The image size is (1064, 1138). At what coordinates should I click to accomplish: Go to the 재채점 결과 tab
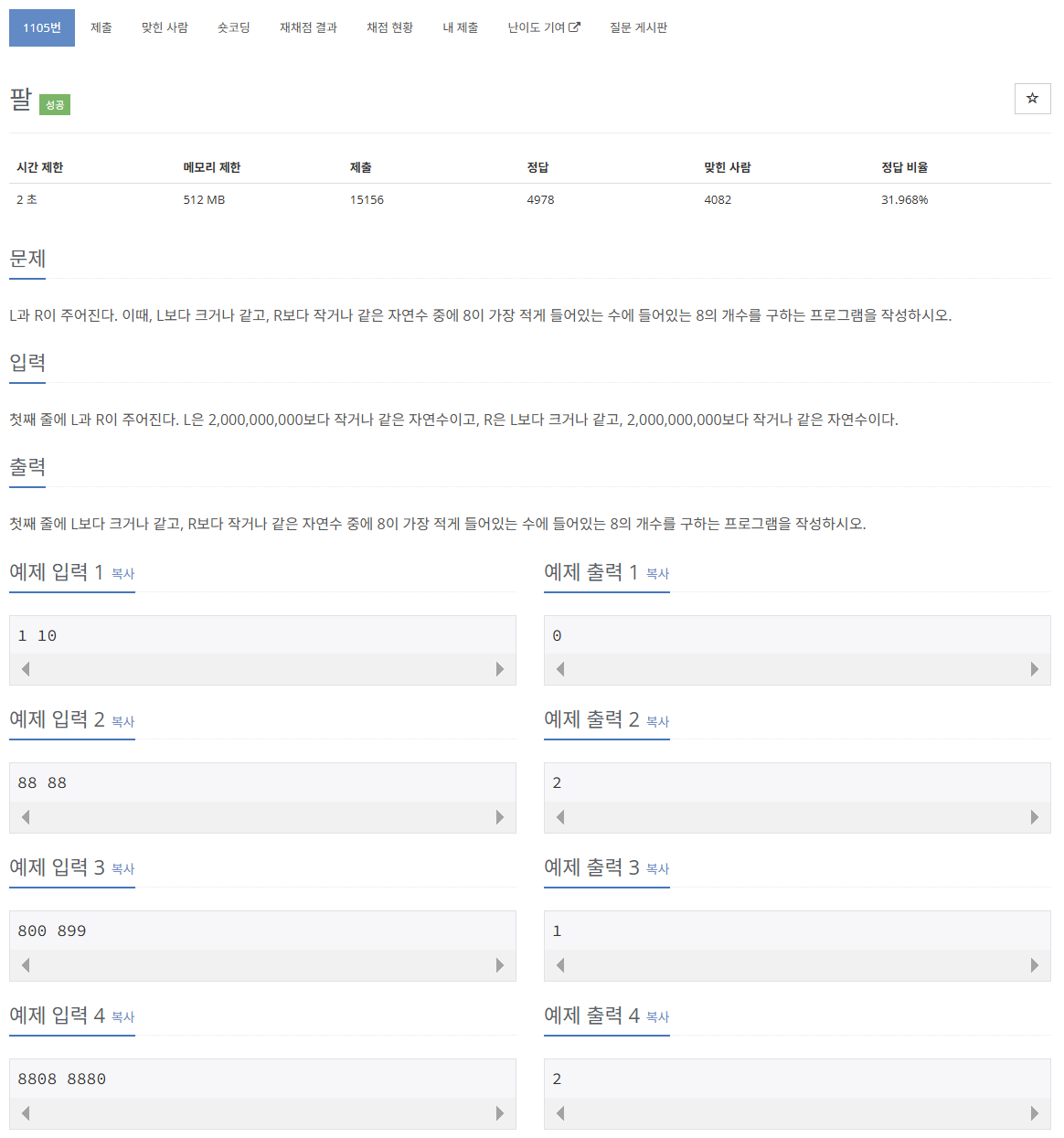pos(308,27)
